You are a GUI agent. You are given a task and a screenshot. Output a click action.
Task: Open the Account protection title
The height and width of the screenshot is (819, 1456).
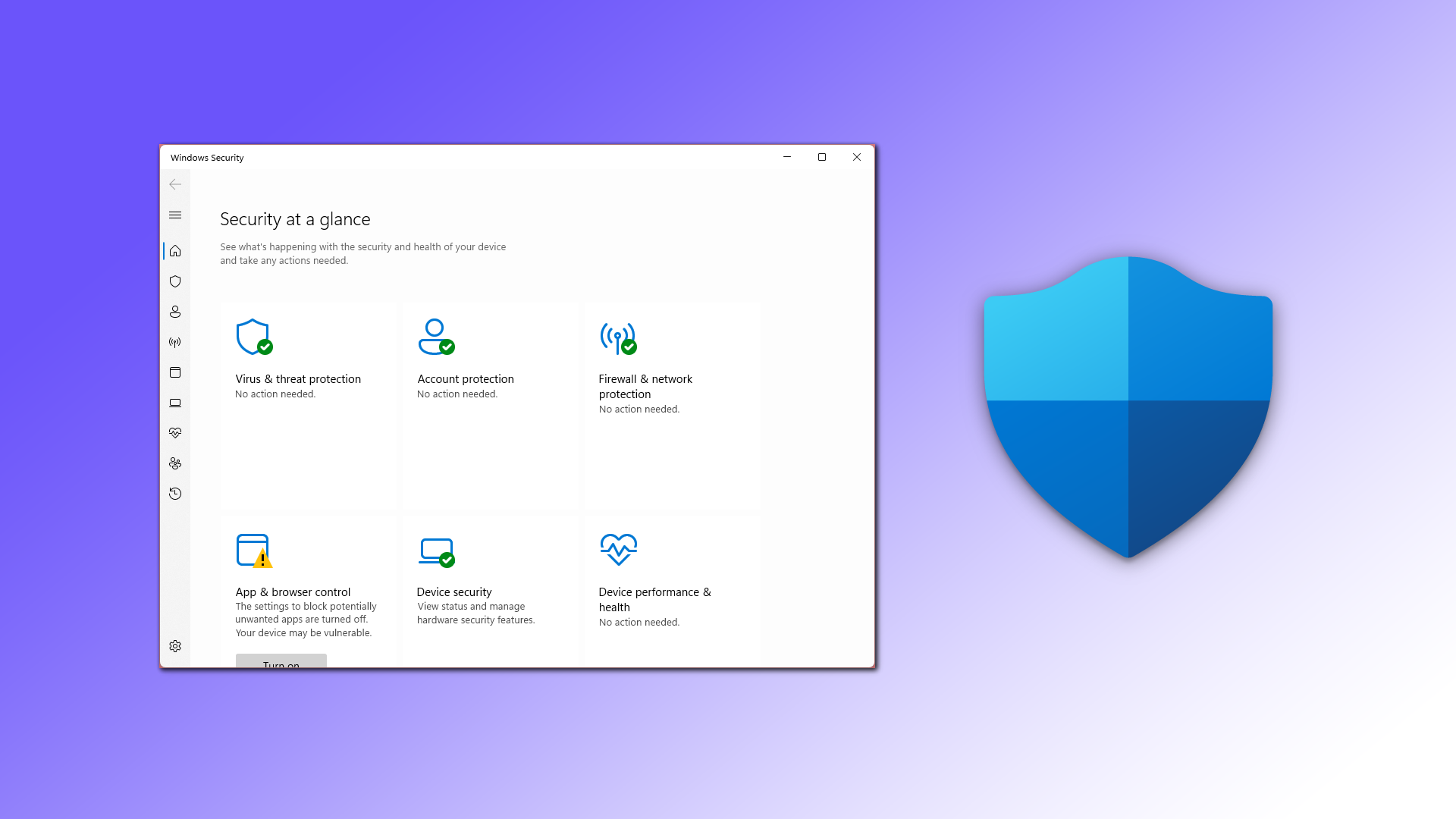[466, 379]
